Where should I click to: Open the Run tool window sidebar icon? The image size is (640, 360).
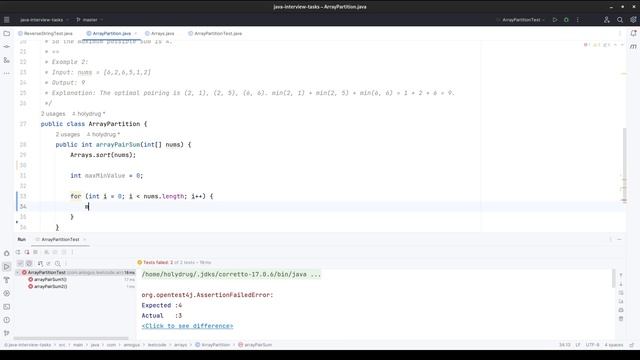7,267
